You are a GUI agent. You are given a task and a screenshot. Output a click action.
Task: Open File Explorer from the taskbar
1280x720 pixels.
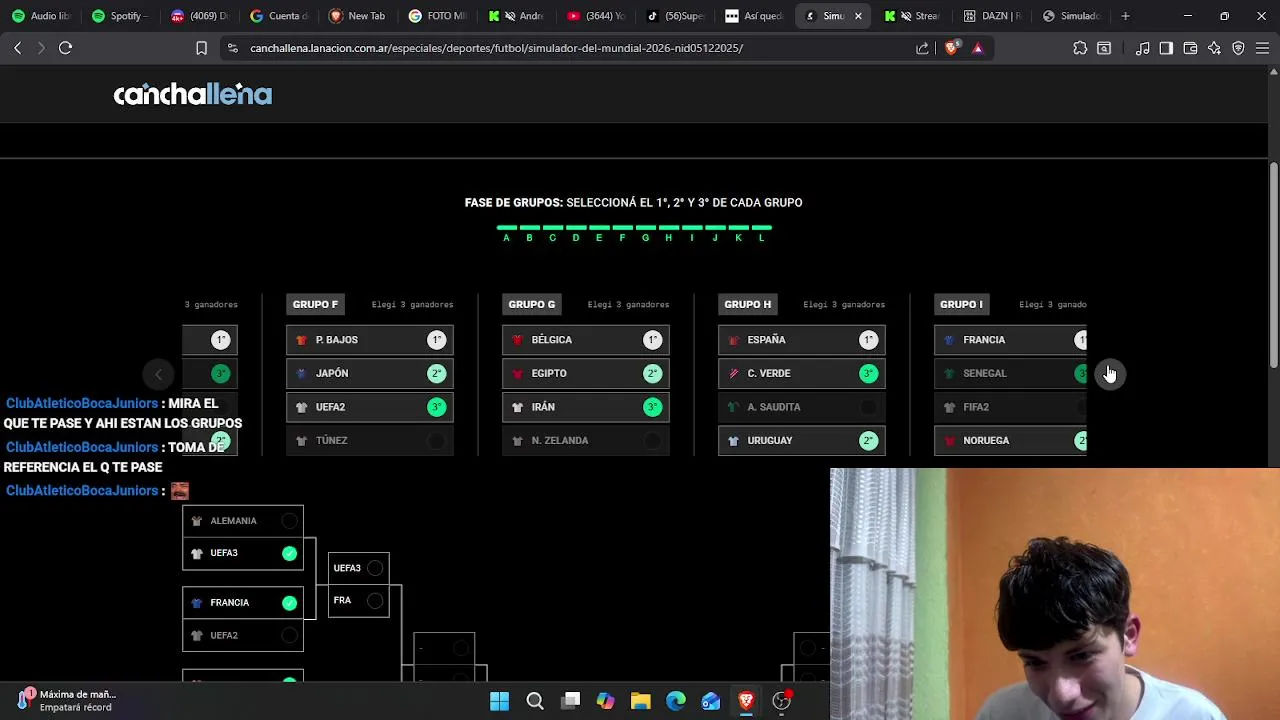pos(641,701)
